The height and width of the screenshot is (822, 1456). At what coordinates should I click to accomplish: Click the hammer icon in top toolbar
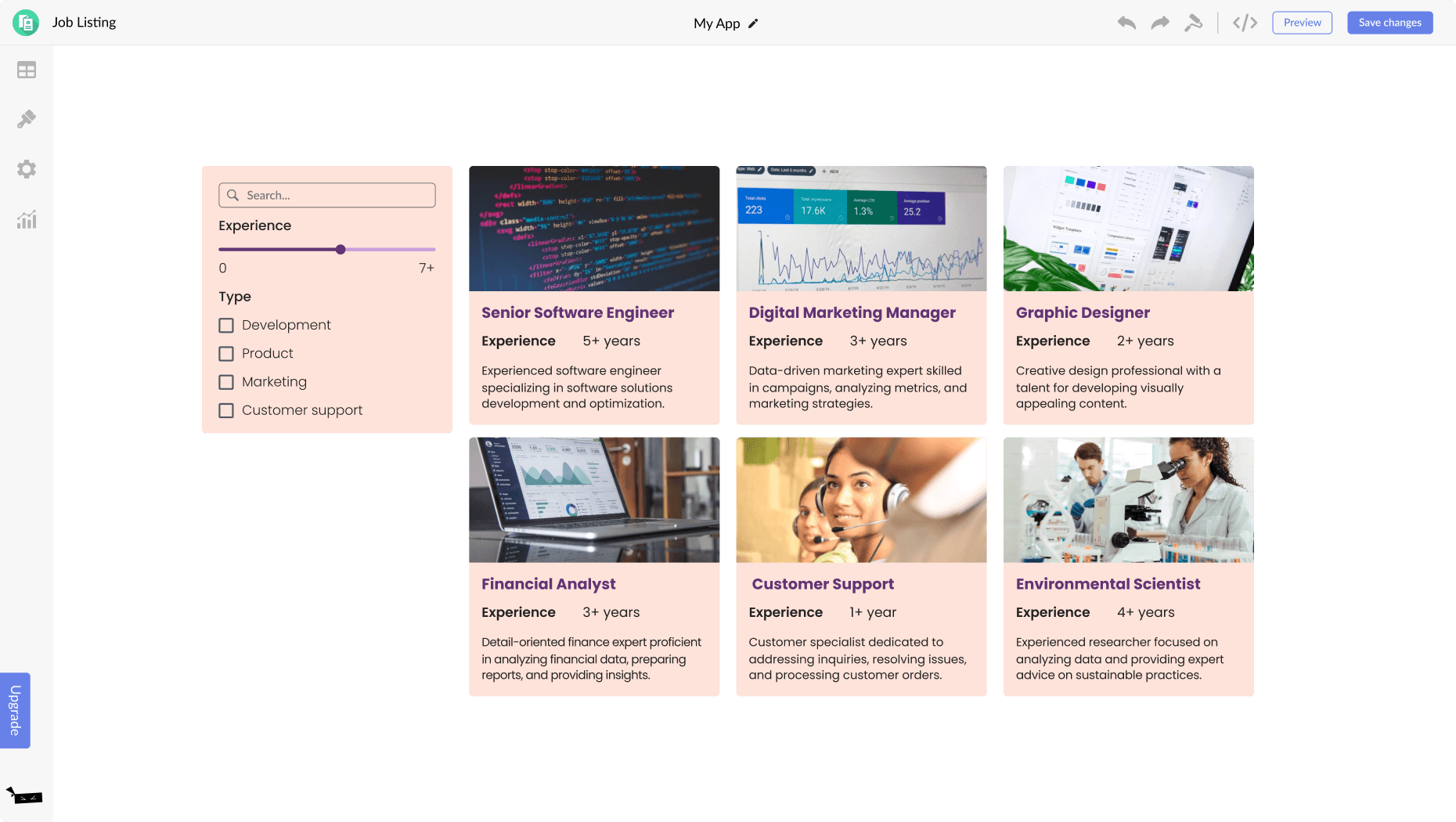(1193, 23)
